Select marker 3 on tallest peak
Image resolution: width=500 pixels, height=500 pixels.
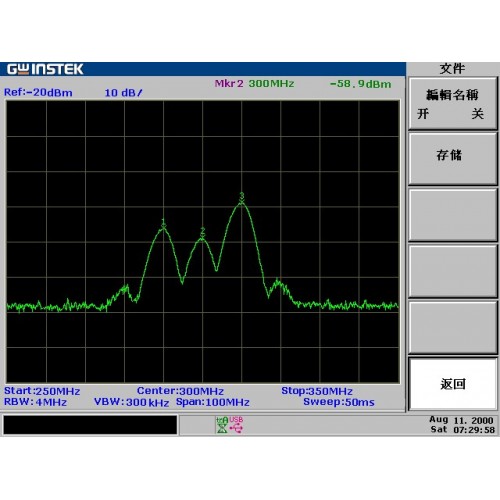[242, 197]
